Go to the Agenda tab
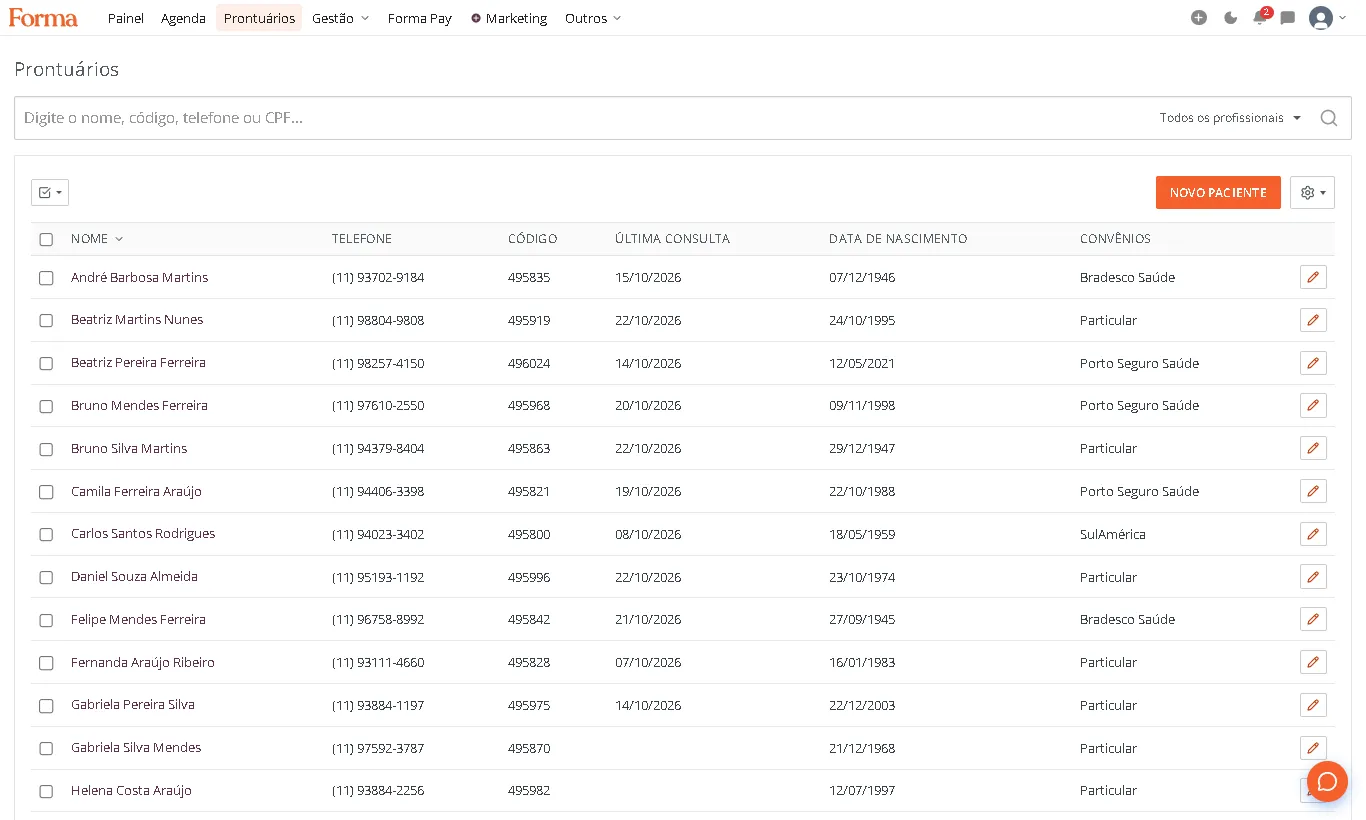The image size is (1366, 820). click(x=183, y=18)
